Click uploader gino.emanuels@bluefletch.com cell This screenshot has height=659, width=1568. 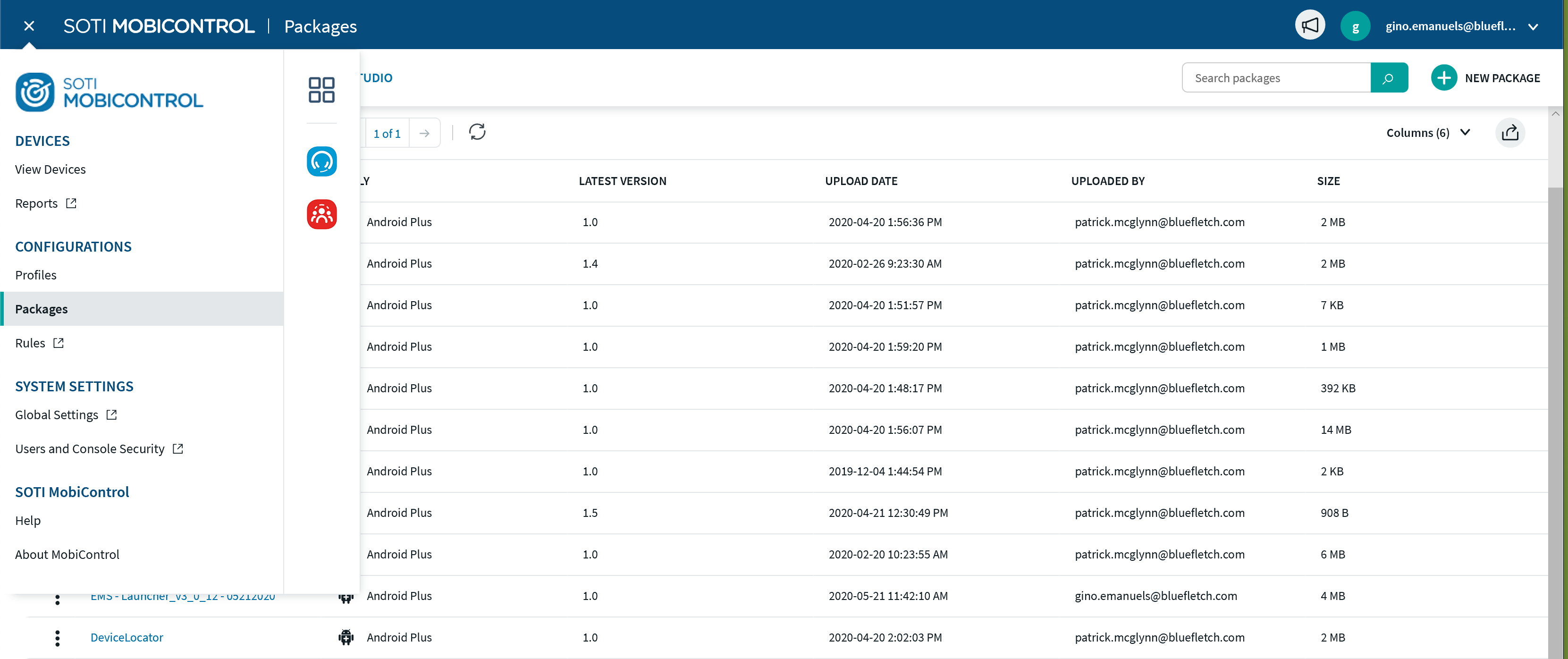click(x=1155, y=596)
